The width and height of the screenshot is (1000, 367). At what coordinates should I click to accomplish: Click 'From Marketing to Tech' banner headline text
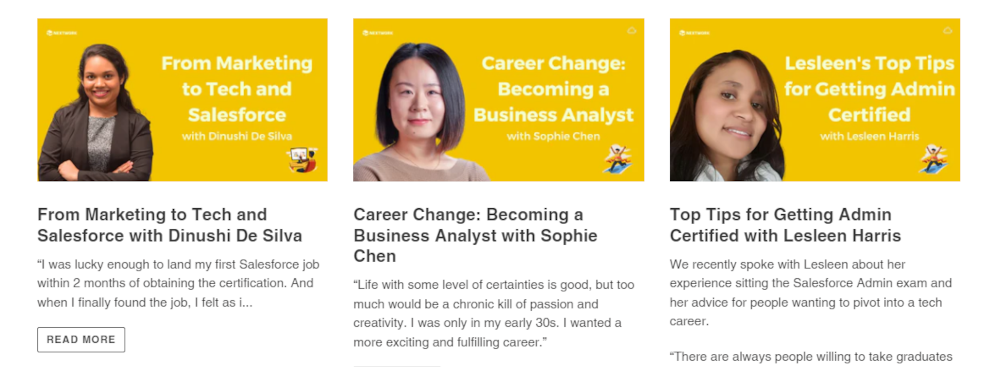[237, 89]
